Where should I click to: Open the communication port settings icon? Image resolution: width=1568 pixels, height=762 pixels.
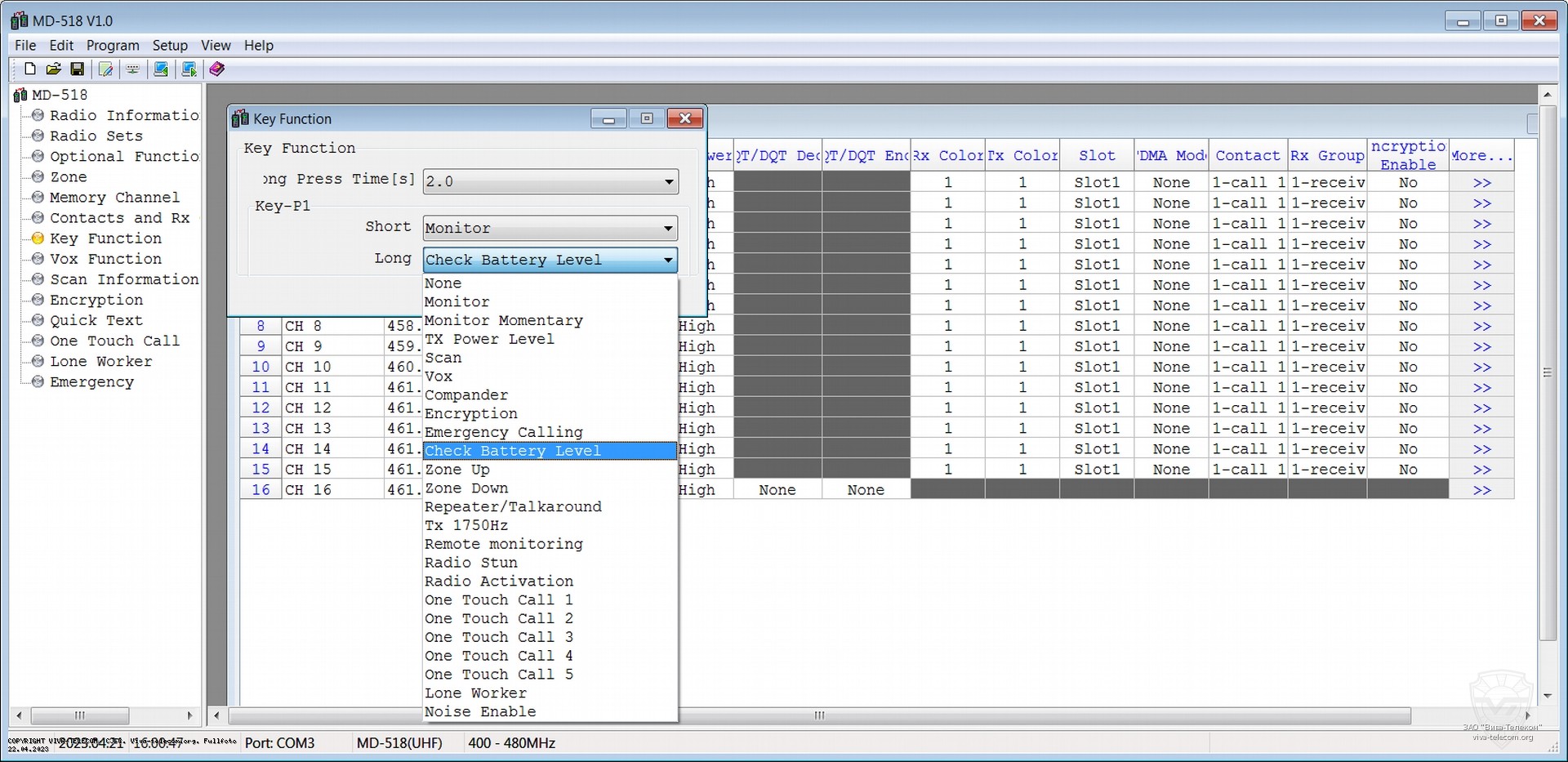(x=132, y=69)
